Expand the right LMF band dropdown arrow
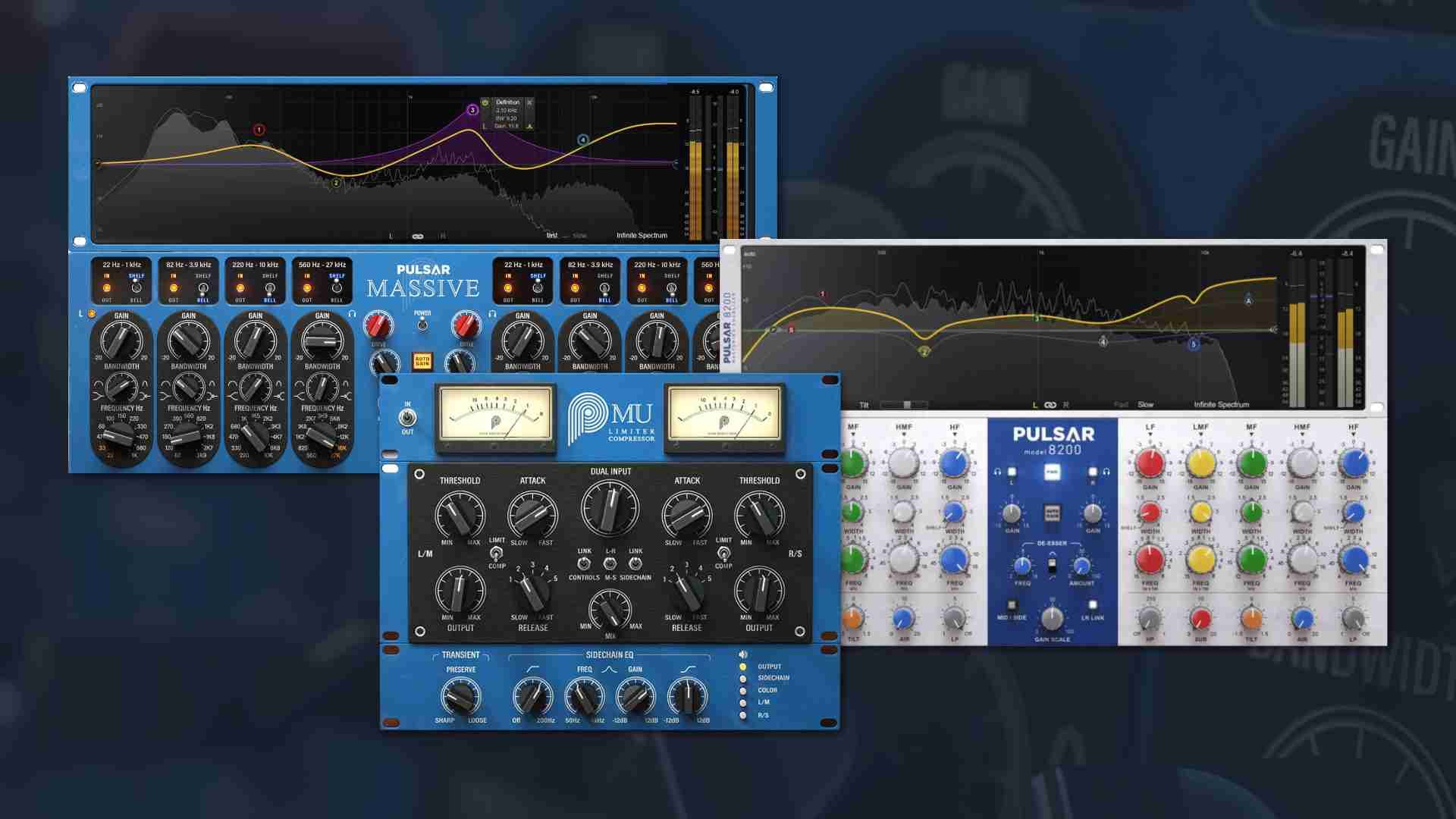 click(1200, 435)
